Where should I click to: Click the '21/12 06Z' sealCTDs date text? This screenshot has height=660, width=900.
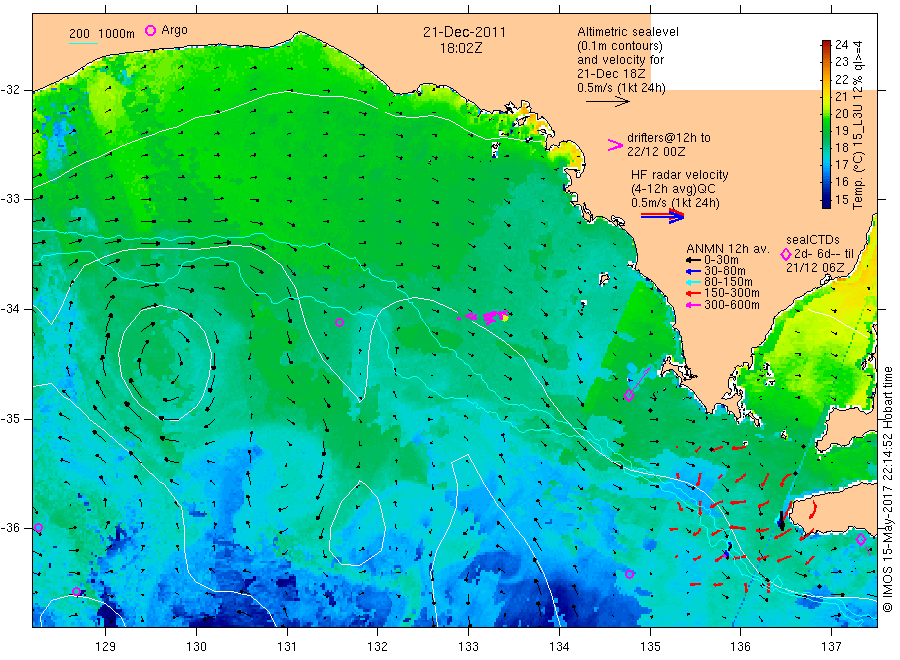(815, 268)
